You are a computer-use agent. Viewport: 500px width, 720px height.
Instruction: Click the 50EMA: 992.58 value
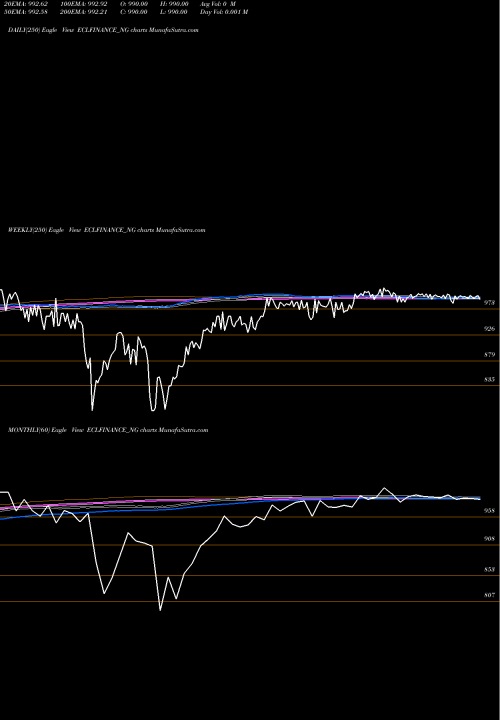pyautogui.click(x=28, y=12)
